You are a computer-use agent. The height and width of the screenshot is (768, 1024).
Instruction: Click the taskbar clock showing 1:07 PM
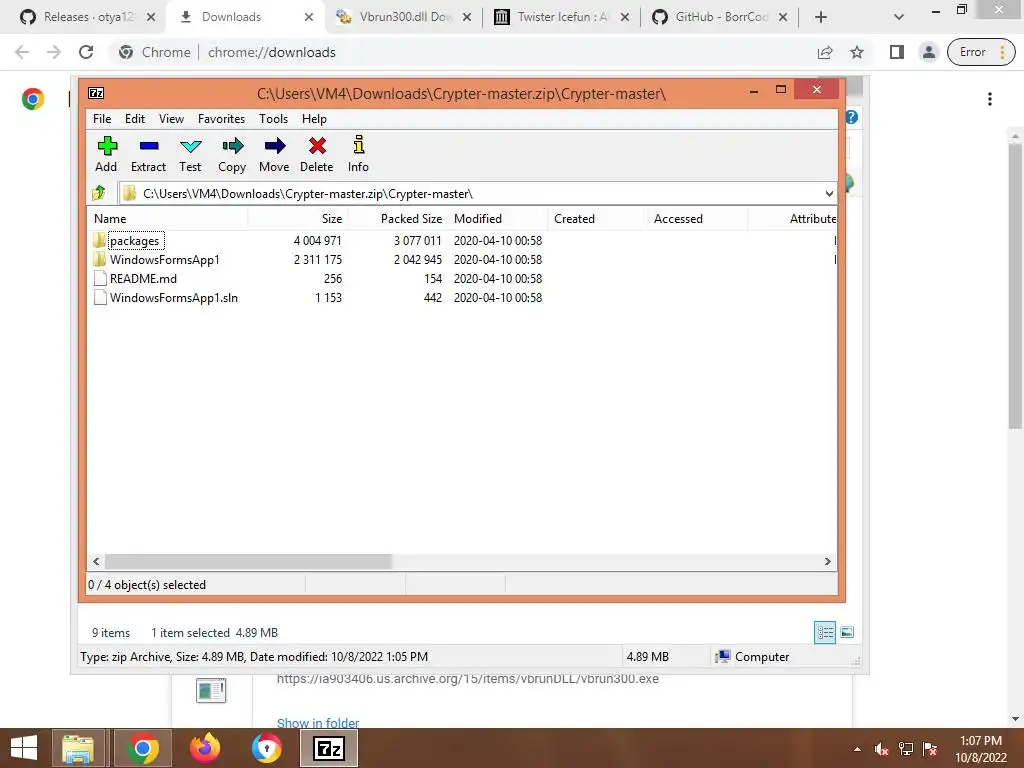tap(981, 741)
